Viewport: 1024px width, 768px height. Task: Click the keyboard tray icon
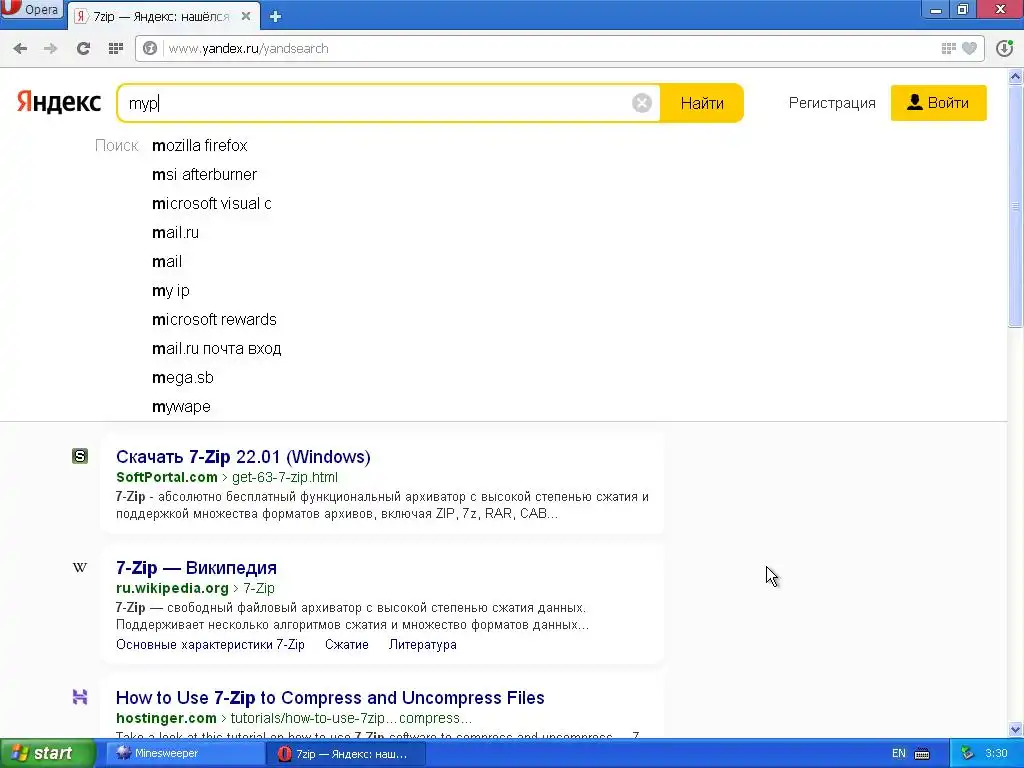[x=922, y=754]
